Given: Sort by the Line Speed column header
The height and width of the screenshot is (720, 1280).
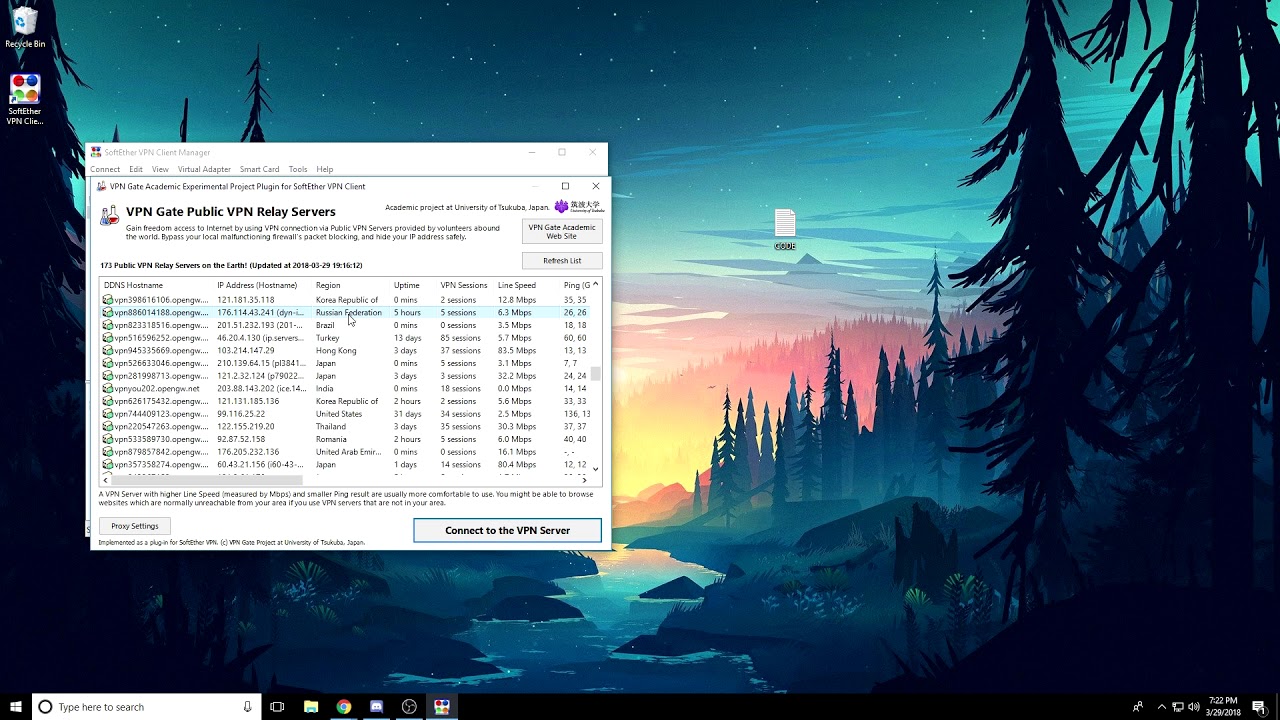Looking at the screenshot, I should 526,285.
